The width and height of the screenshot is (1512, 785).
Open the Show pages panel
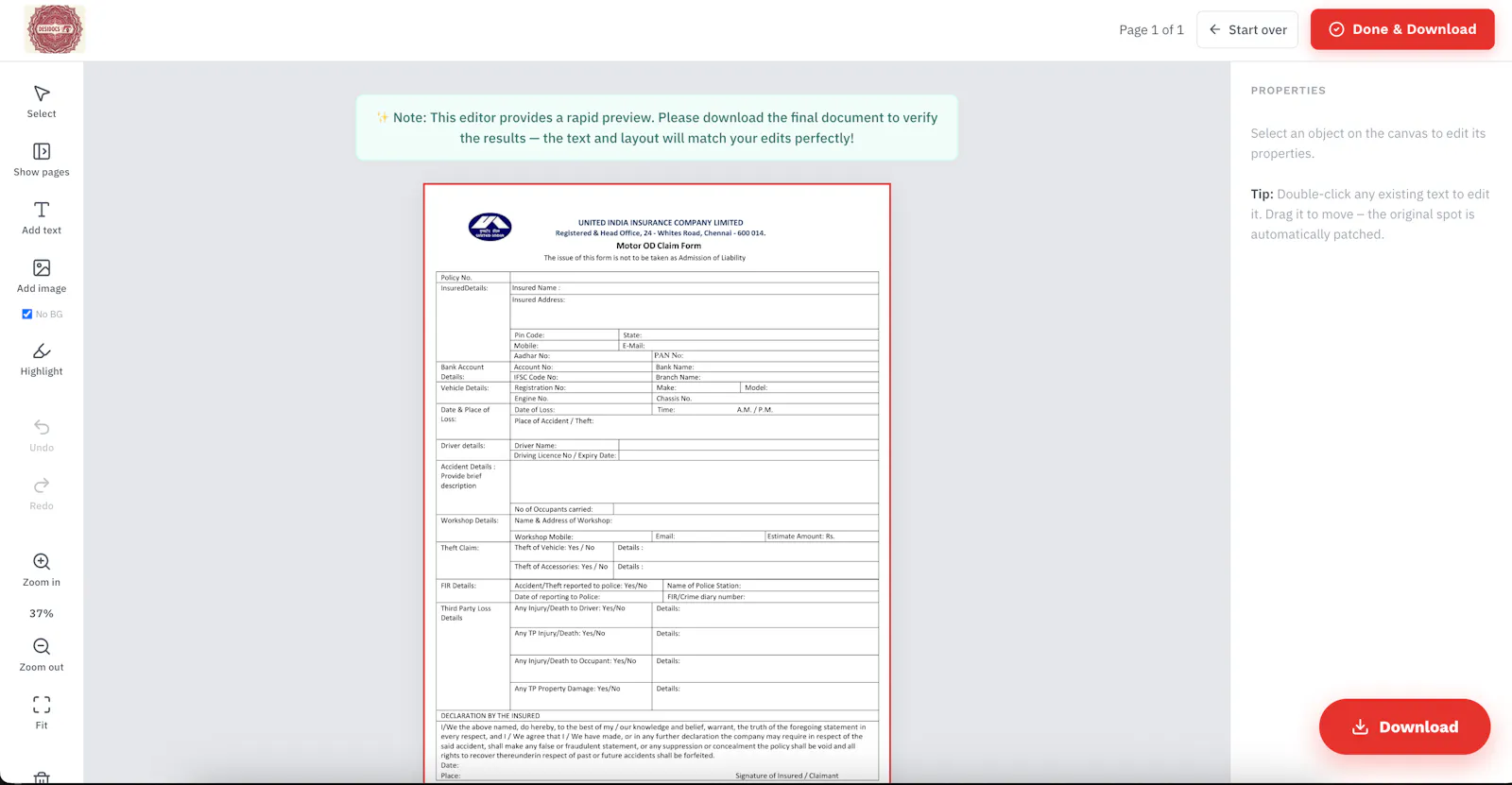(42, 160)
